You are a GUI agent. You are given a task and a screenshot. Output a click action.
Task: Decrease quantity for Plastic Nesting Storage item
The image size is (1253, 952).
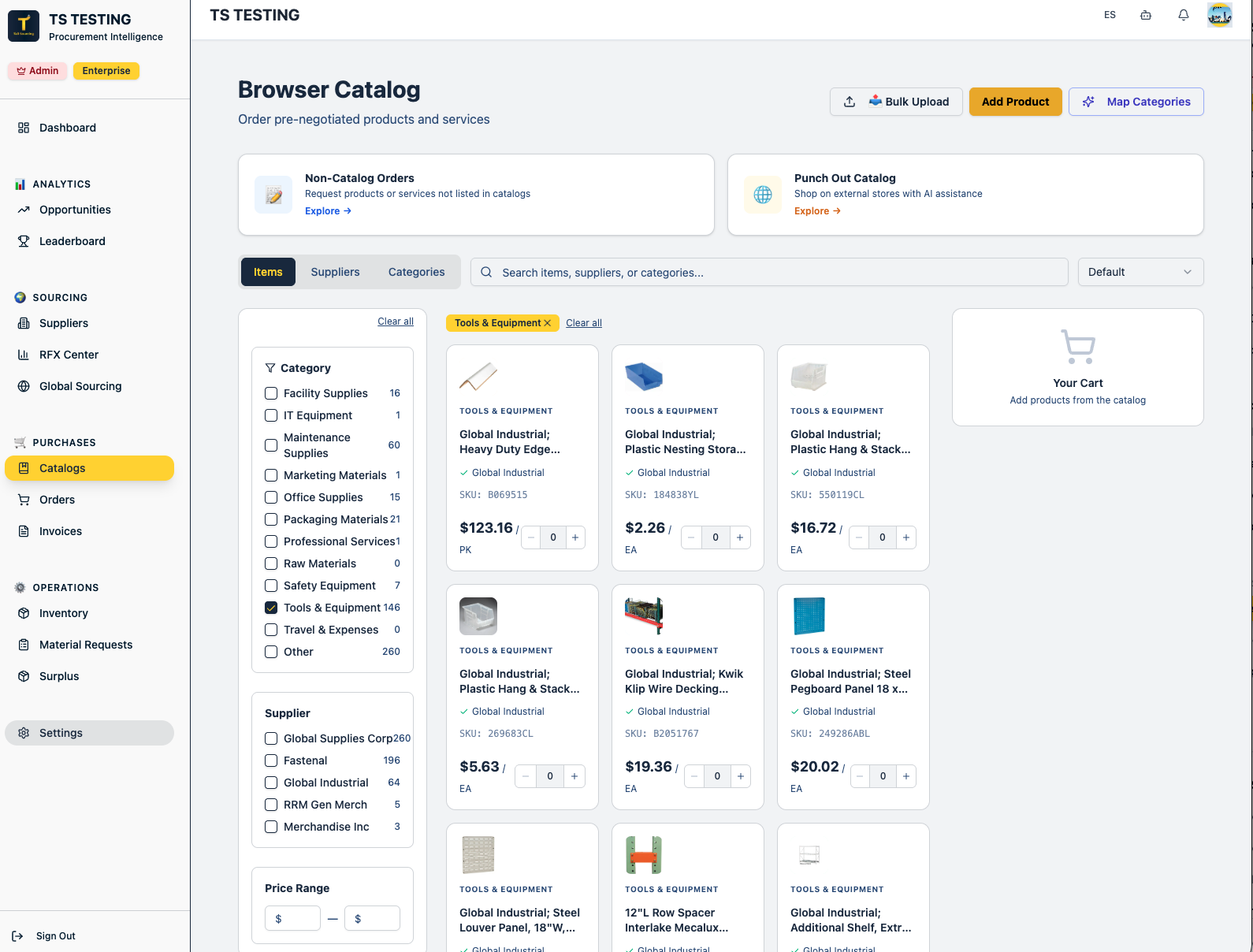click(691, 537)
